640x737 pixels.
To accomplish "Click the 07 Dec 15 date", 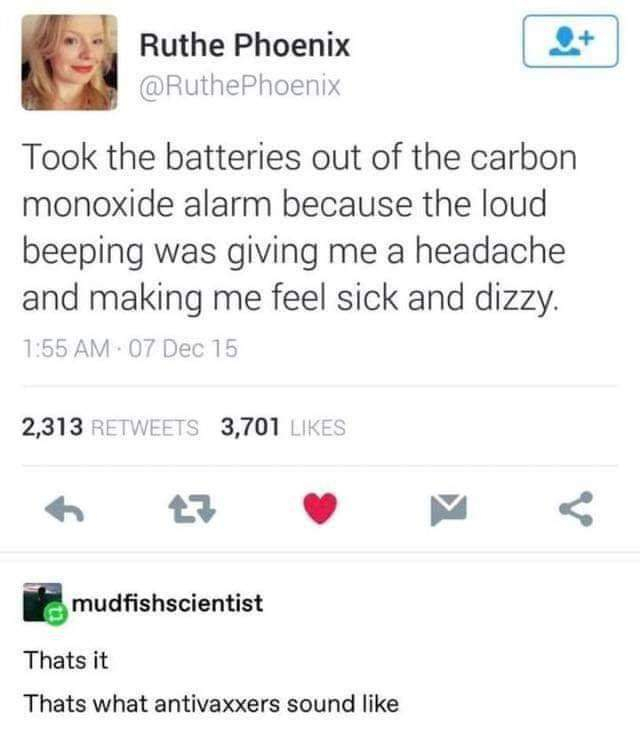I will click(183, 349).
